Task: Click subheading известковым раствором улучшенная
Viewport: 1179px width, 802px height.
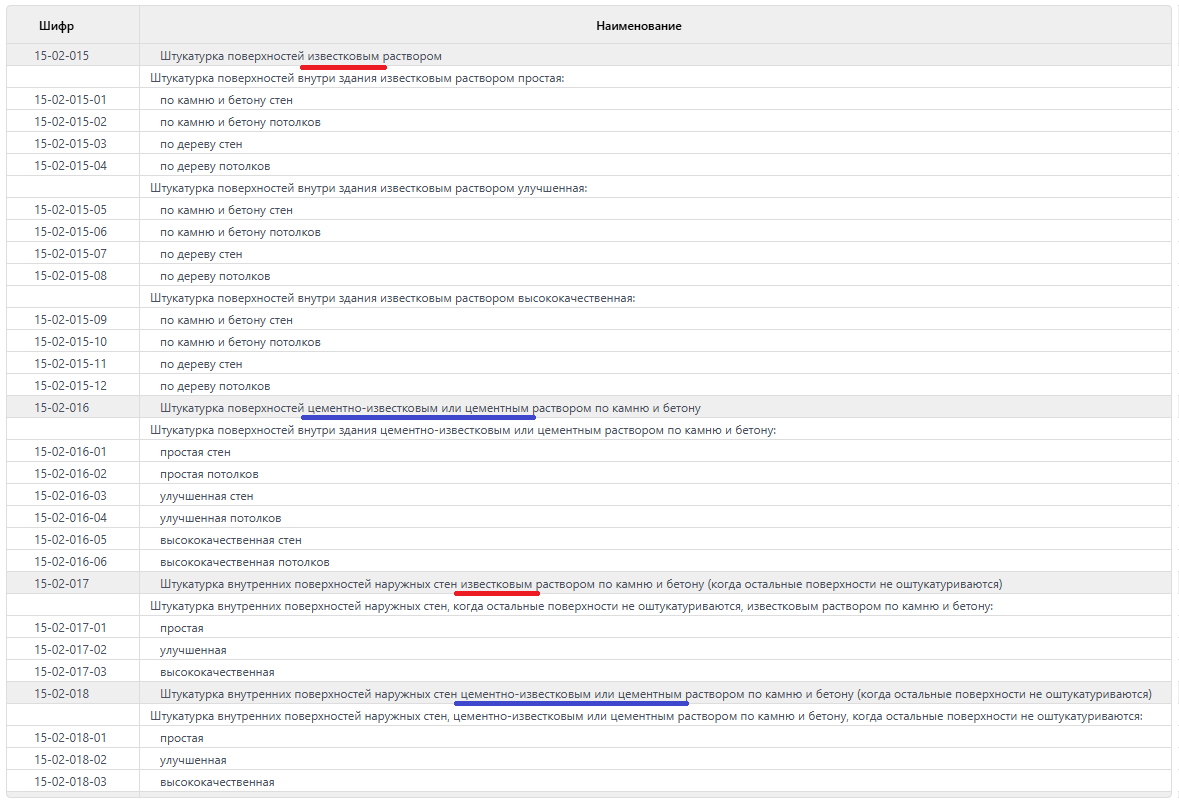Action: 368,188
